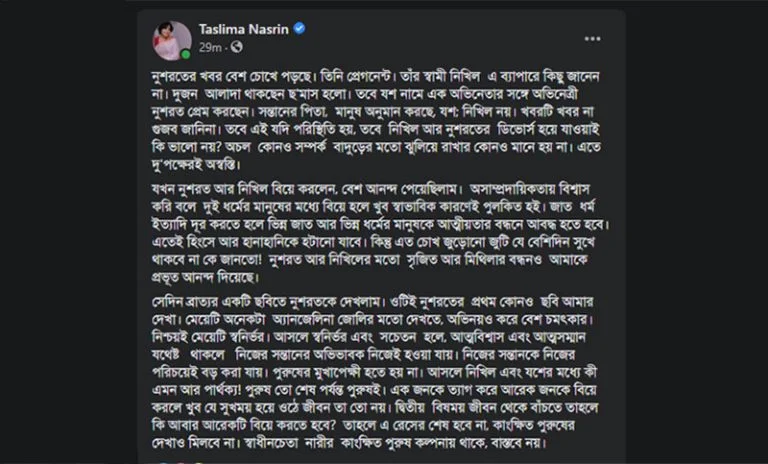This screenshot has width=768, height=464.
Task: Click the first paragraph starting with নুশরতের খবর
Action: click(x=376, y=121)
